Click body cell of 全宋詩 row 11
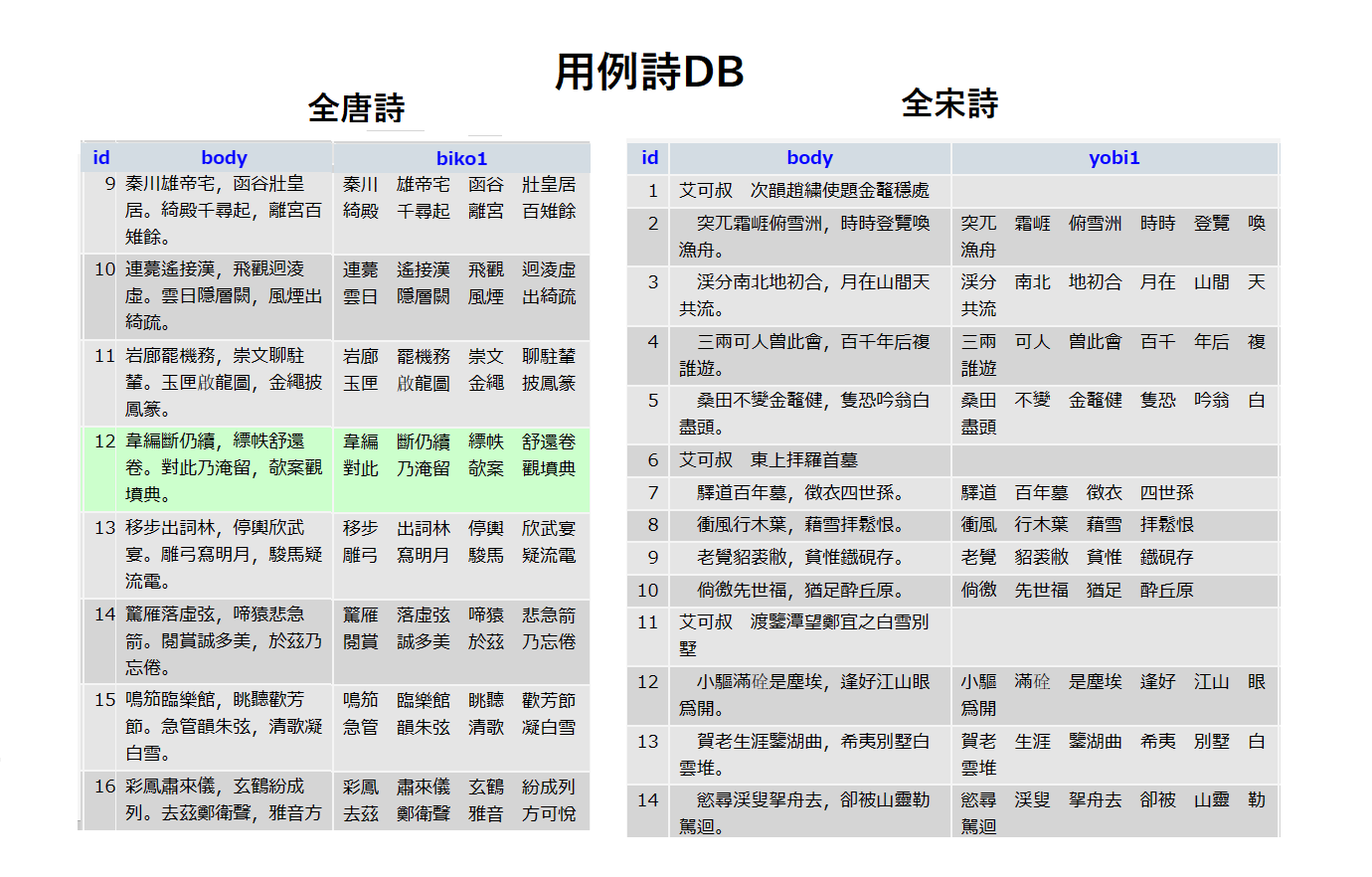The height and width of the screenshot is (877, 1372). click(x=810, y=635)
